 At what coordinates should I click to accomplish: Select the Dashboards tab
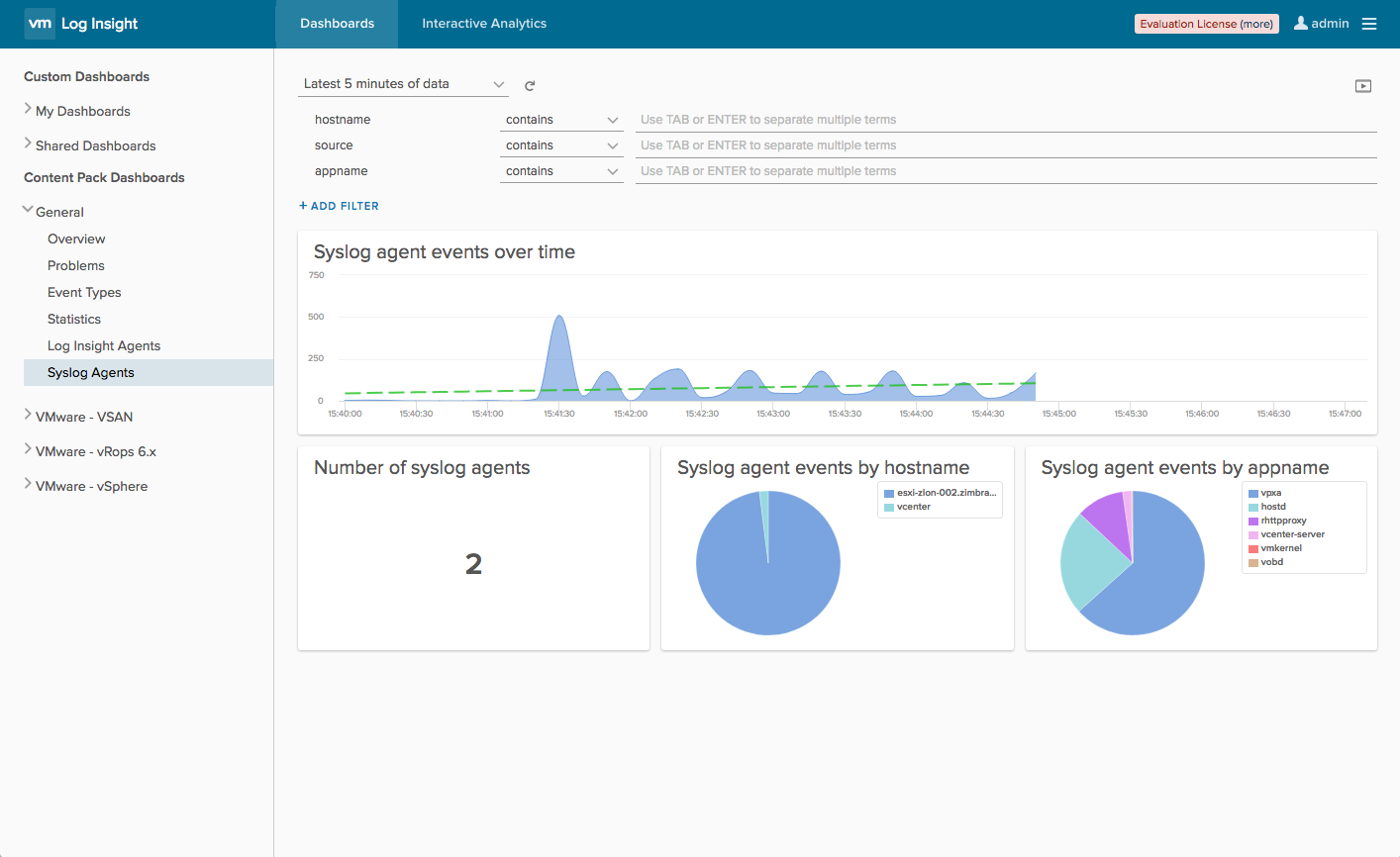click(338, 24)
